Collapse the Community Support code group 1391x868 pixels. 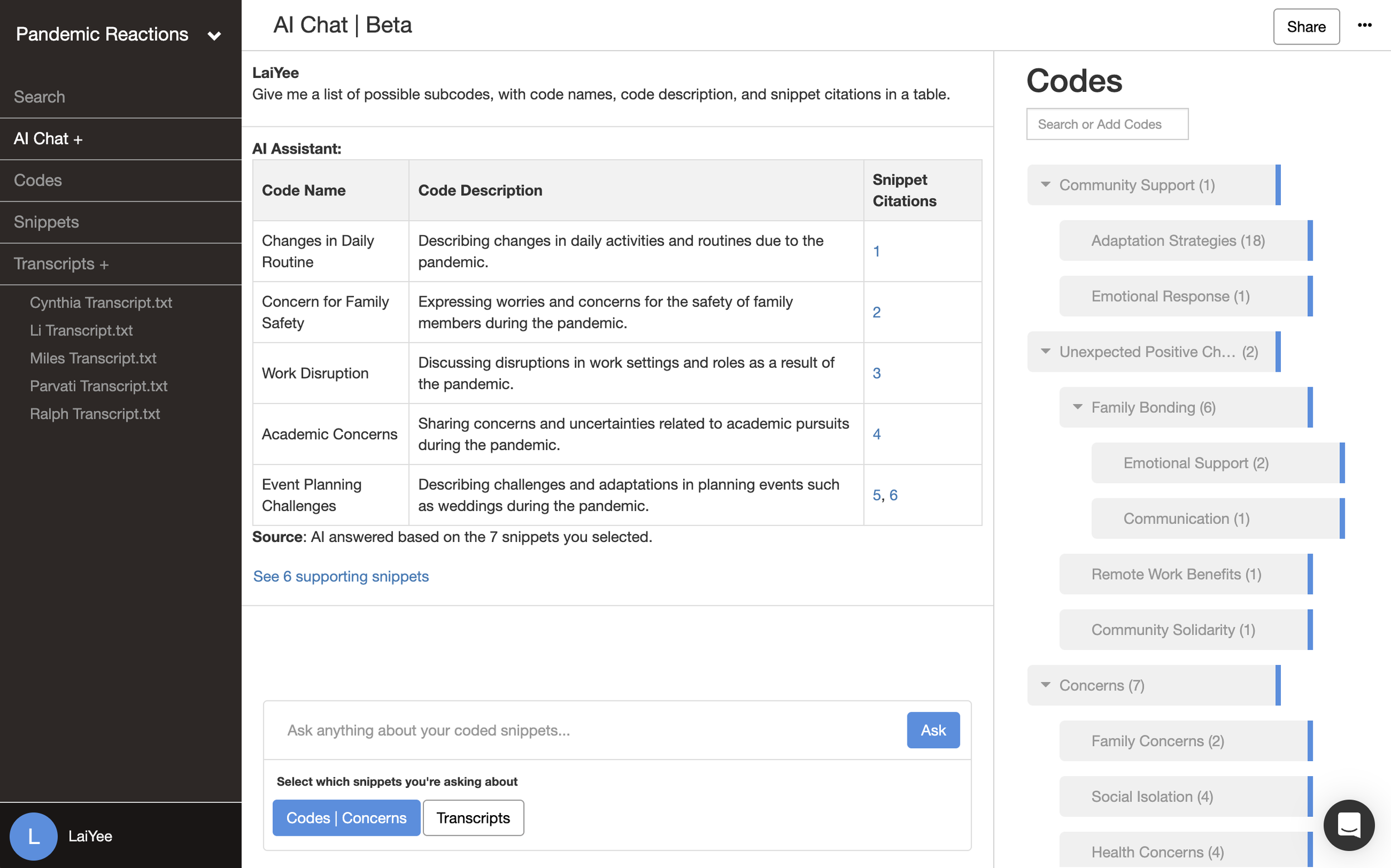point(1045,184)
